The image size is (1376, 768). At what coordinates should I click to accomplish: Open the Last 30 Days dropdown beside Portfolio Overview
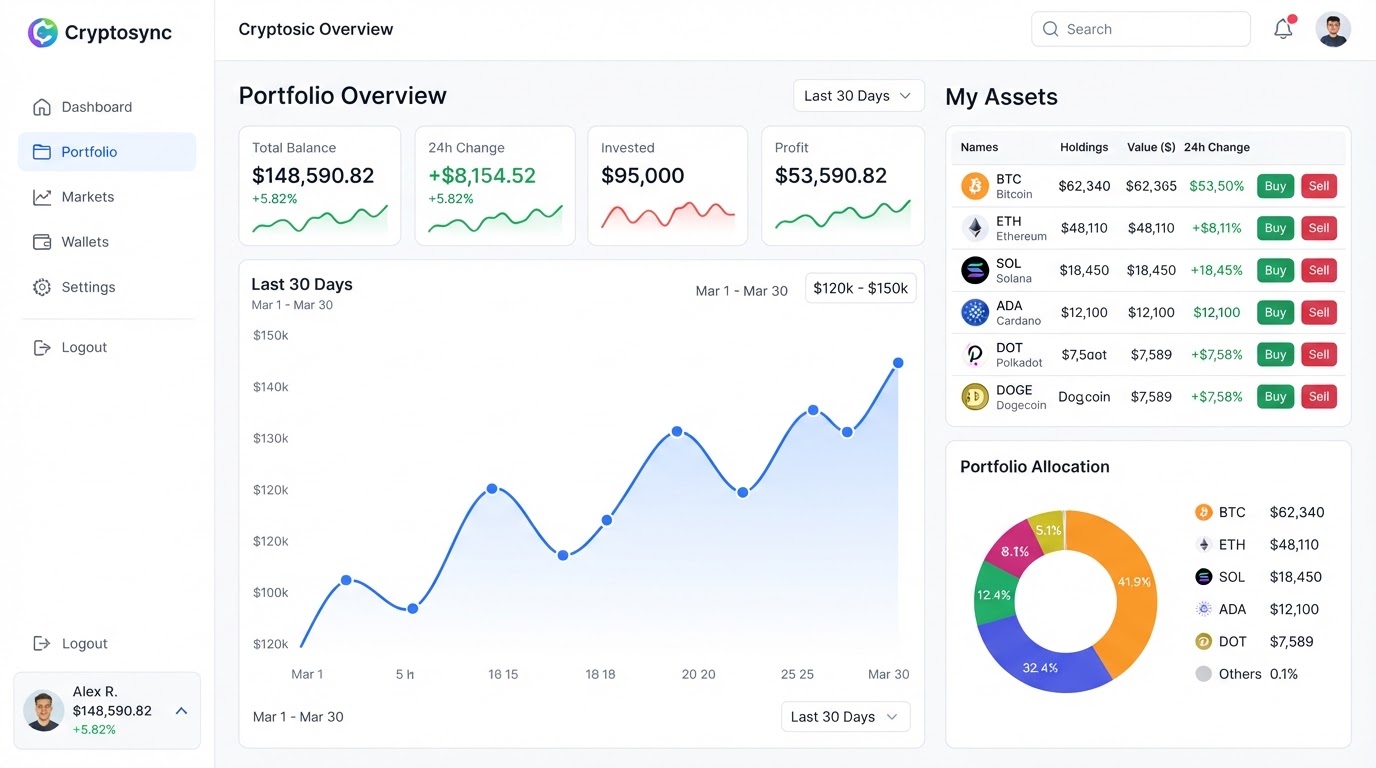tap(858, 96)
